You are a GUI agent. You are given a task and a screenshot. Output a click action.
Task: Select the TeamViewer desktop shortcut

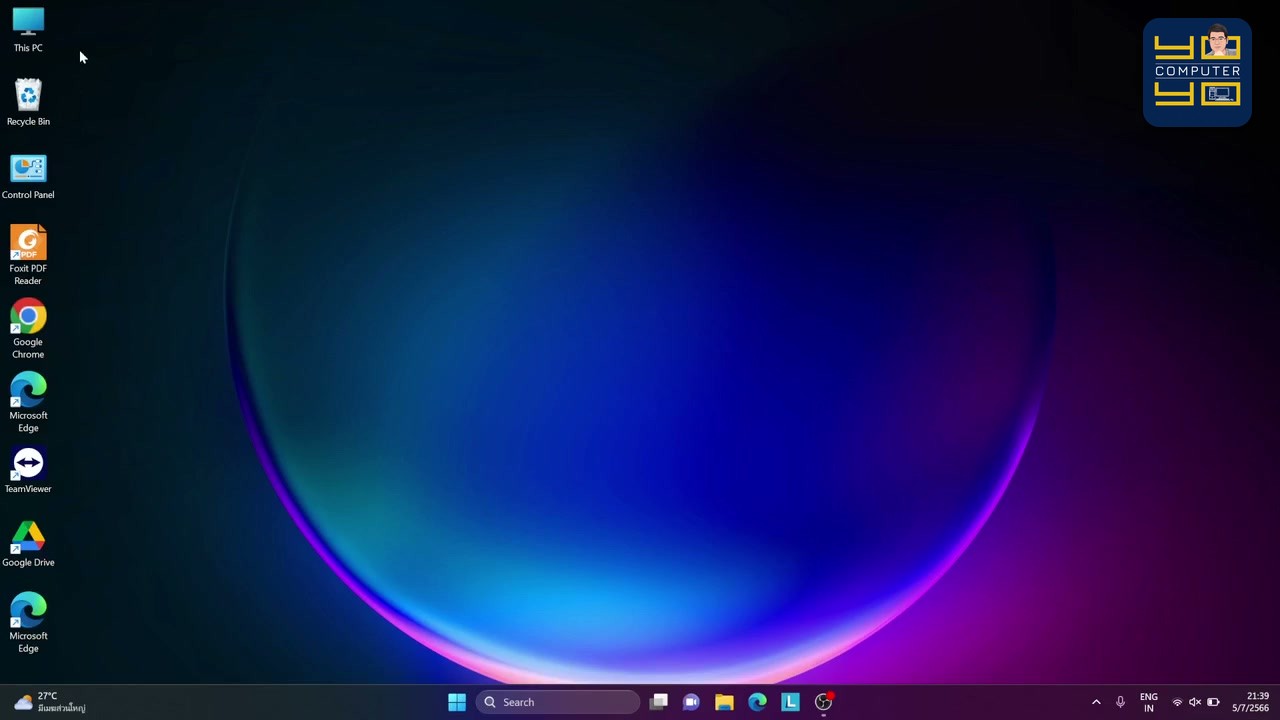tap(28, 470)
